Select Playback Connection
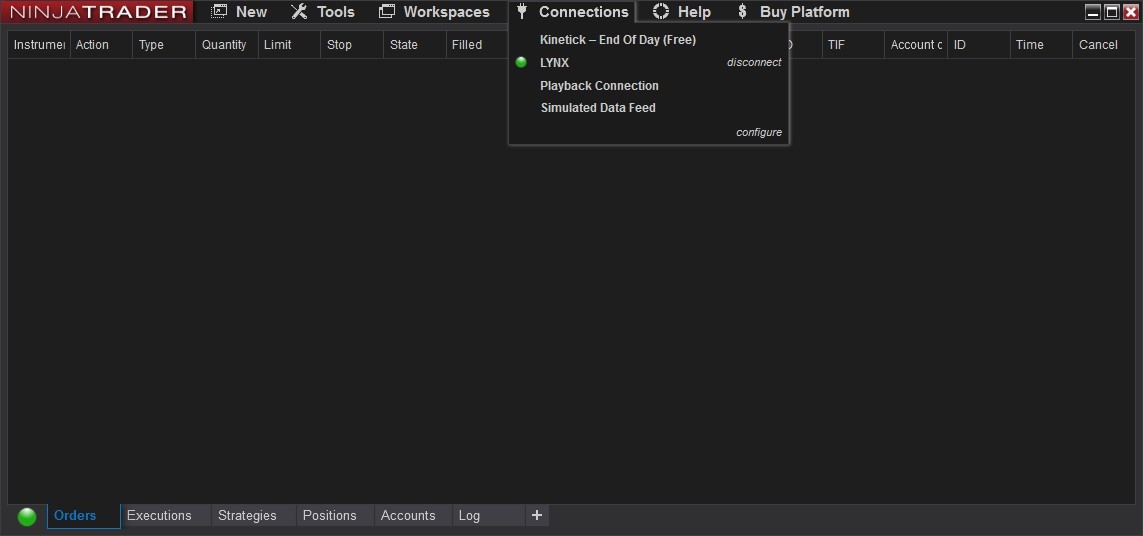The height and width of the screenshot is (536, 1143). tap(599, 85)
